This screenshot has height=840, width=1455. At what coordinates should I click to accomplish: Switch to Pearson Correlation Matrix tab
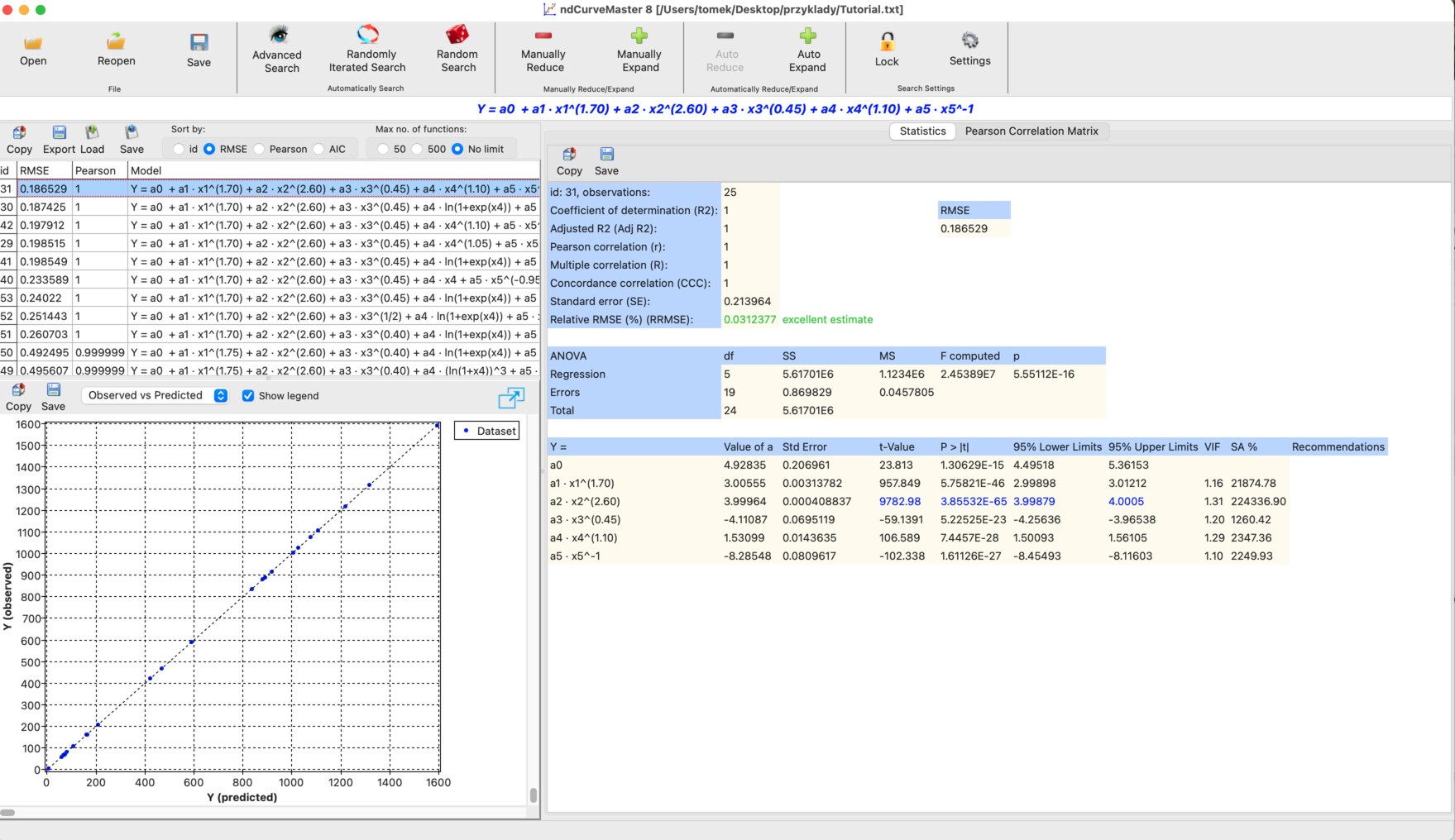1031,131
